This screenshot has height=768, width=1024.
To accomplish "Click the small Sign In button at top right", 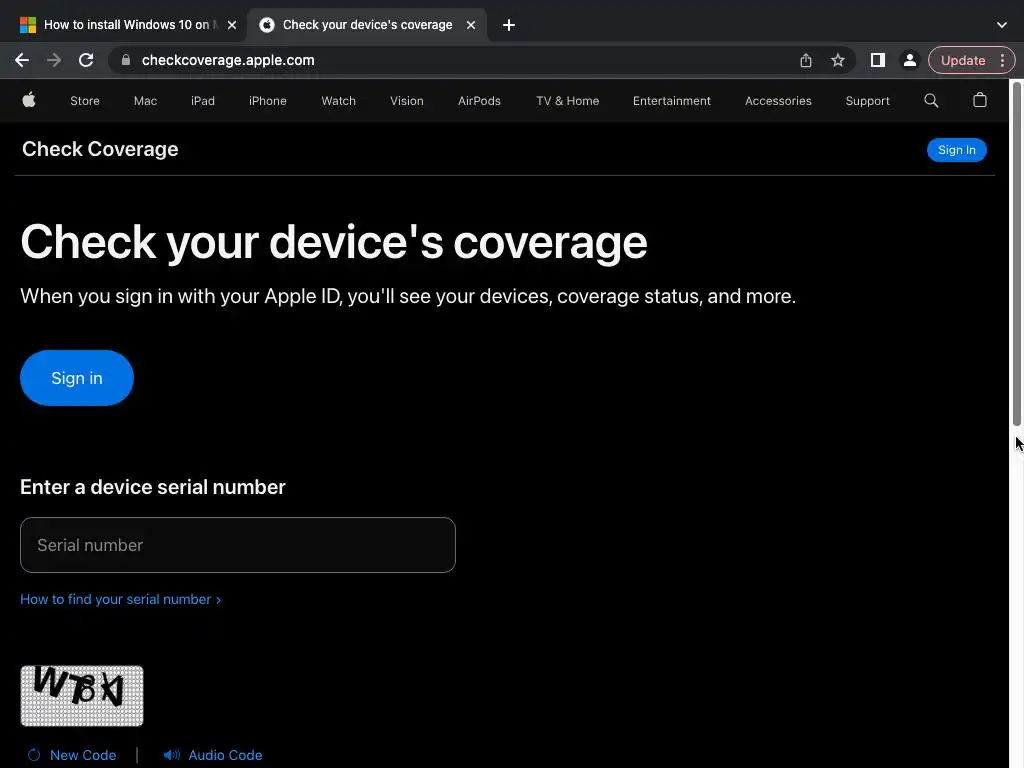I will (957, 150).
